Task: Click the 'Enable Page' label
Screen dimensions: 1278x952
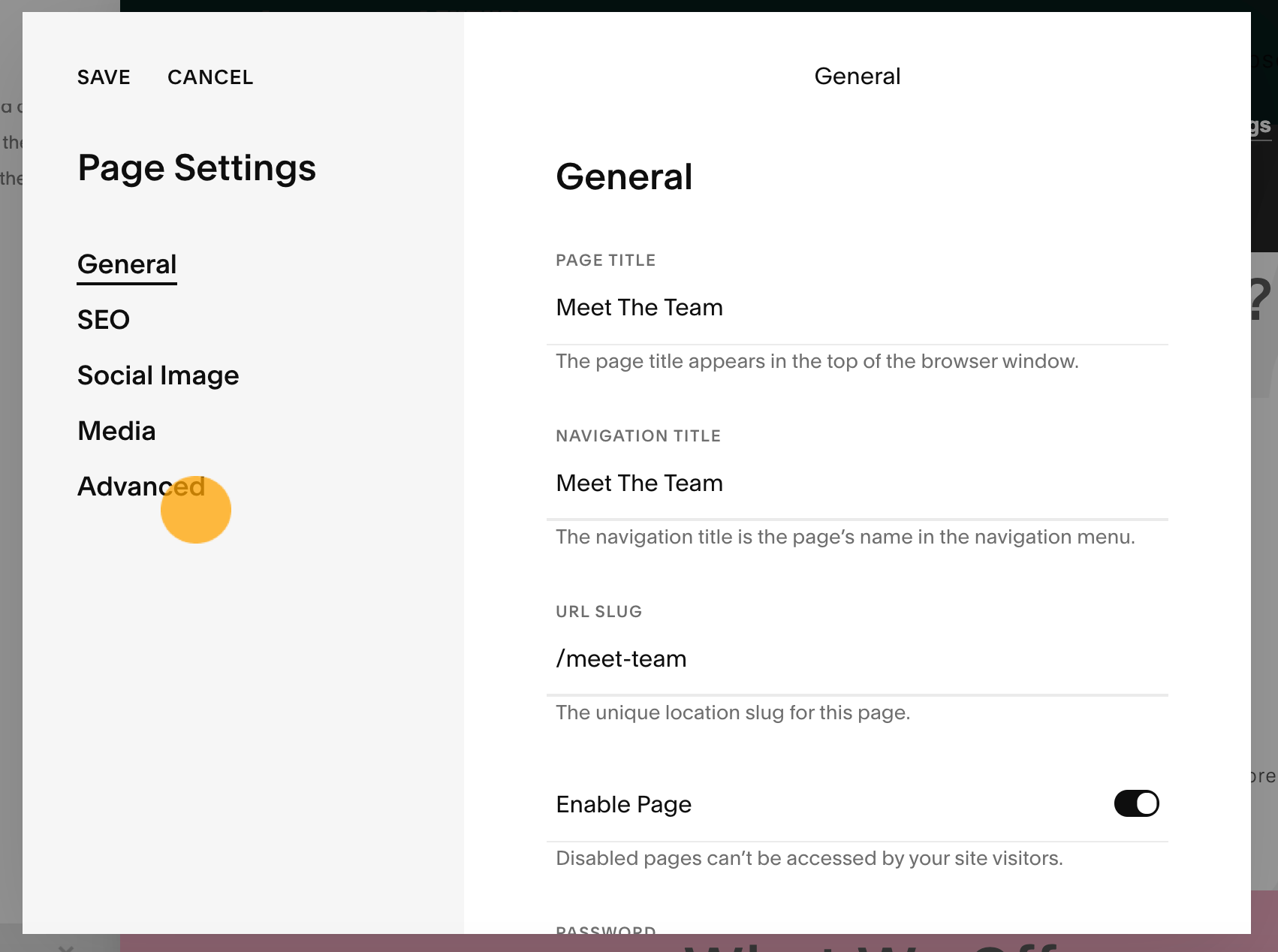Action: point(623,804)
